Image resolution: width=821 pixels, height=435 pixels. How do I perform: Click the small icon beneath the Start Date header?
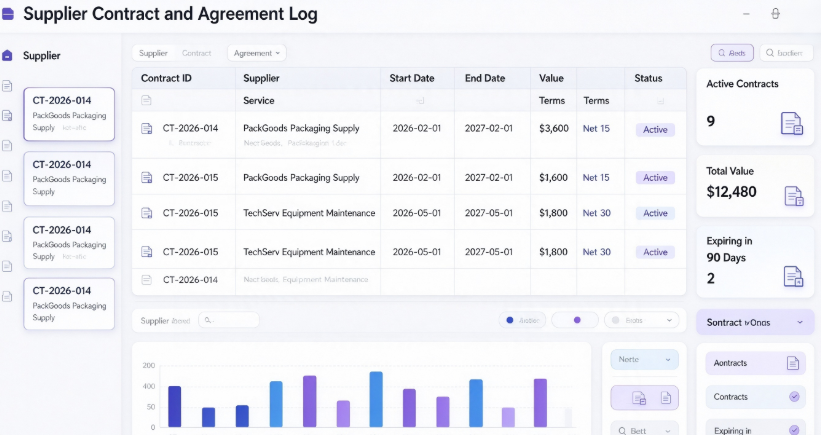tap(420, 101)
